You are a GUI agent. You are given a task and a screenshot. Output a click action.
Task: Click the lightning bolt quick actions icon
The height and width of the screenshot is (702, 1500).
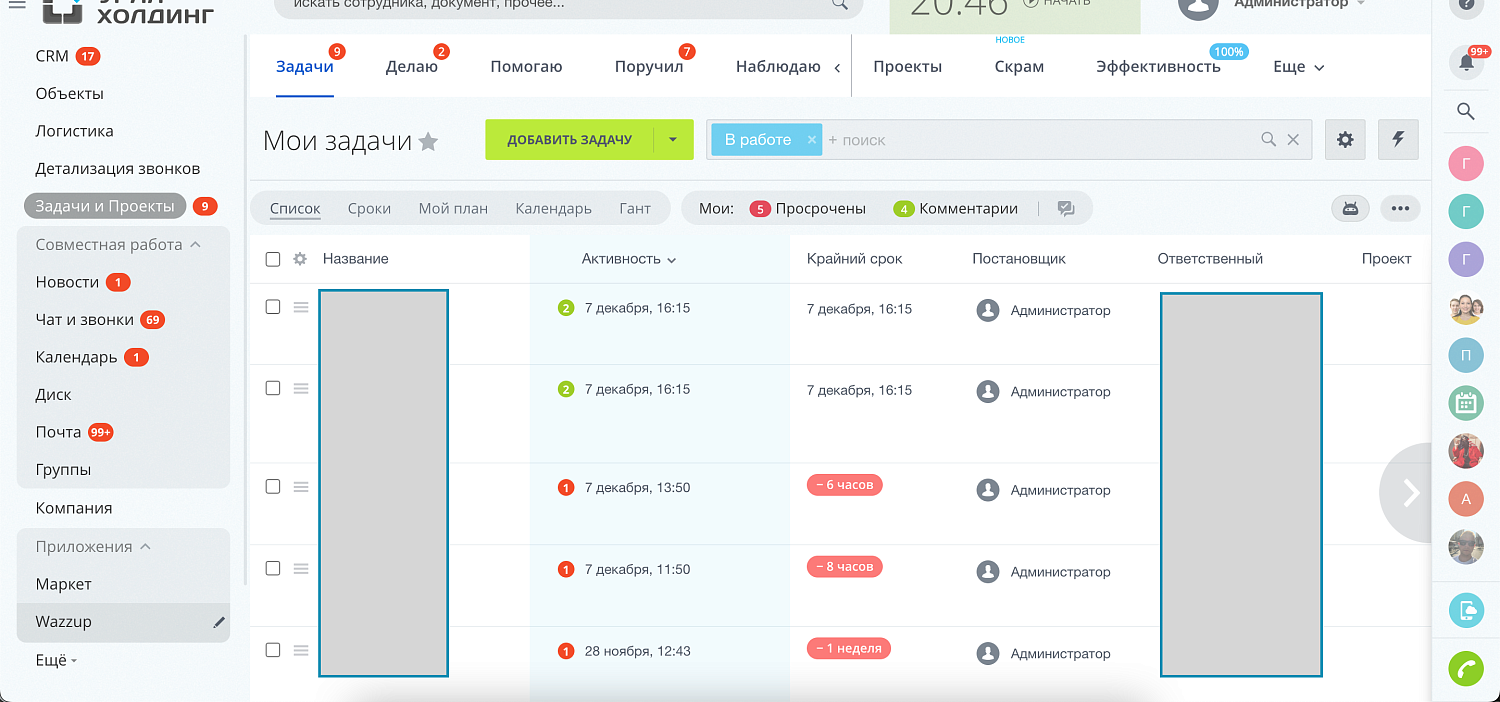point(1398,139)
